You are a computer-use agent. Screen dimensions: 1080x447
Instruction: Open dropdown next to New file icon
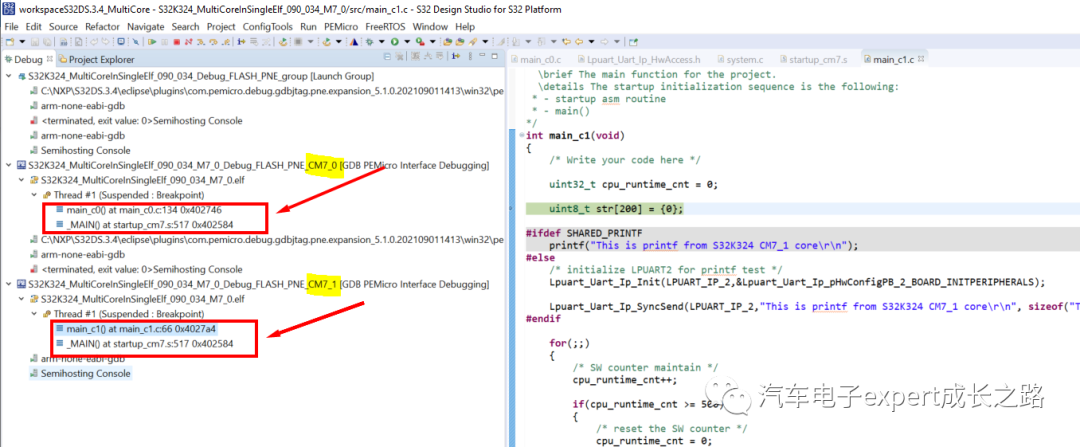tap(22, 41)
